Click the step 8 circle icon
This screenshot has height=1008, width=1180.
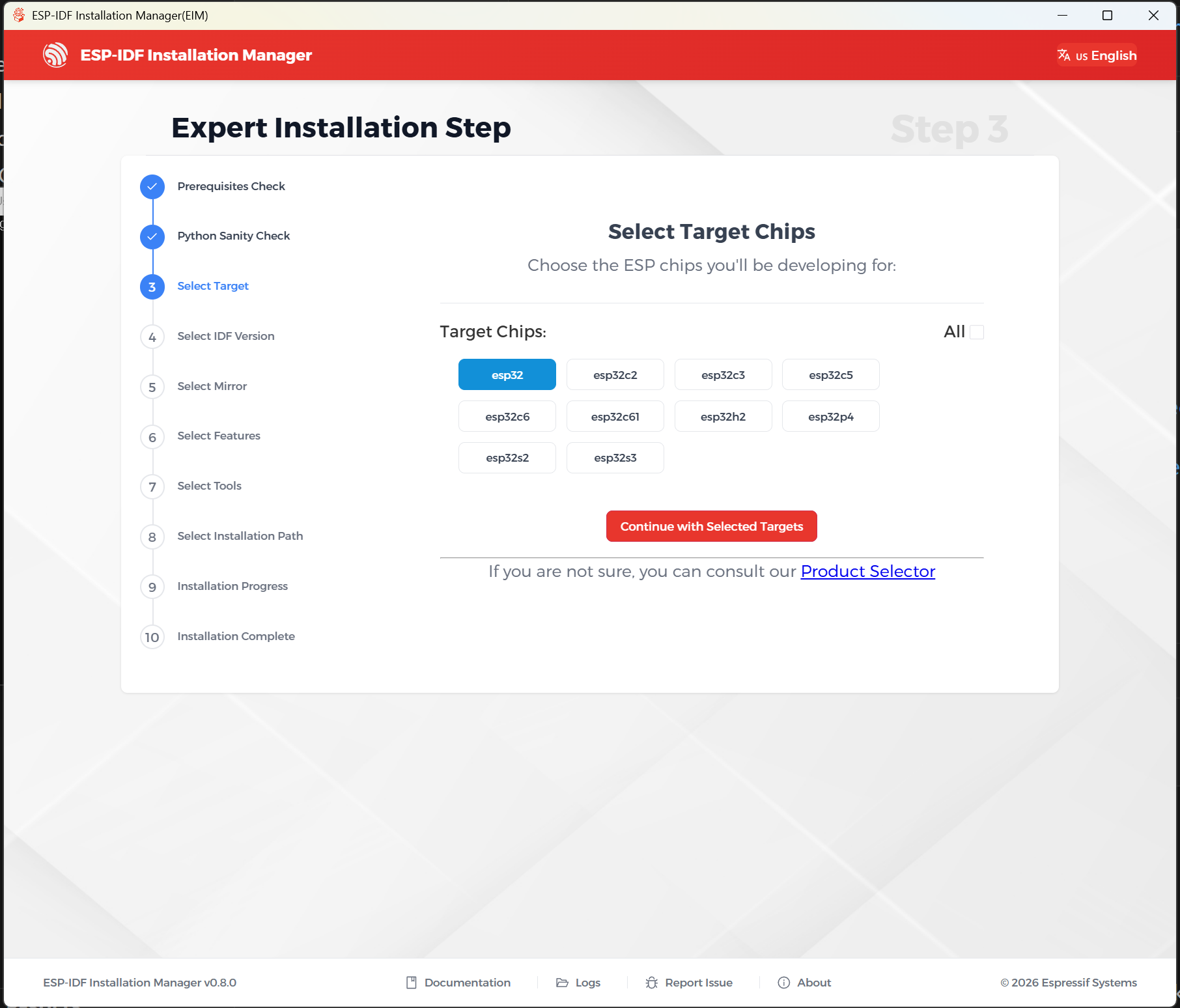coord(152,537)
